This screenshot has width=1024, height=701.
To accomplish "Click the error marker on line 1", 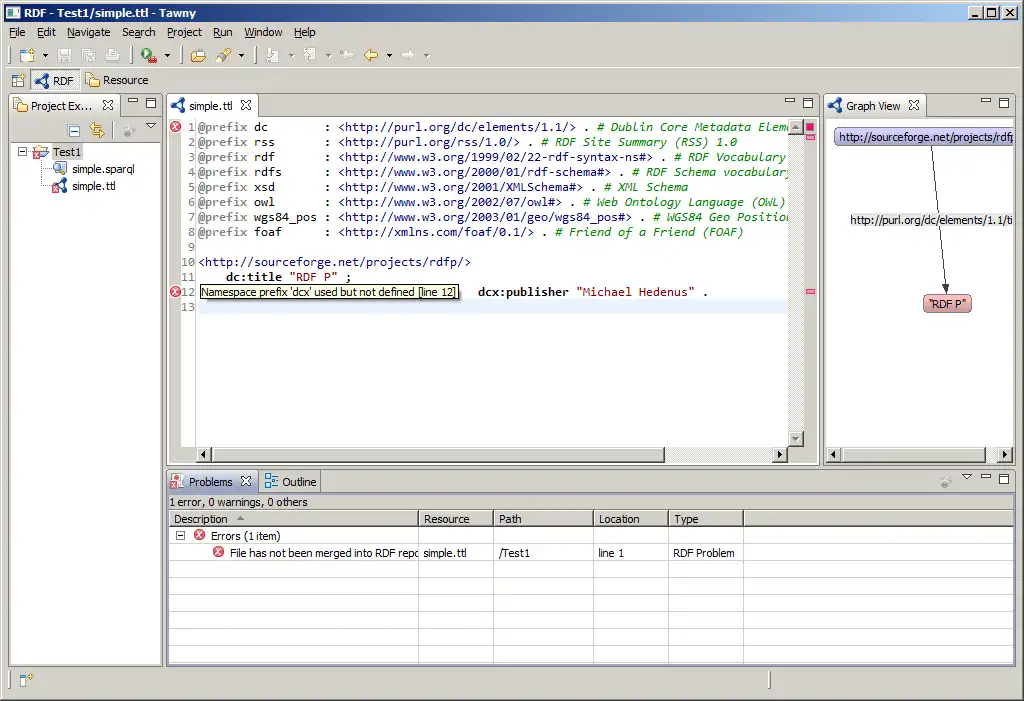I will click(176, 127).
